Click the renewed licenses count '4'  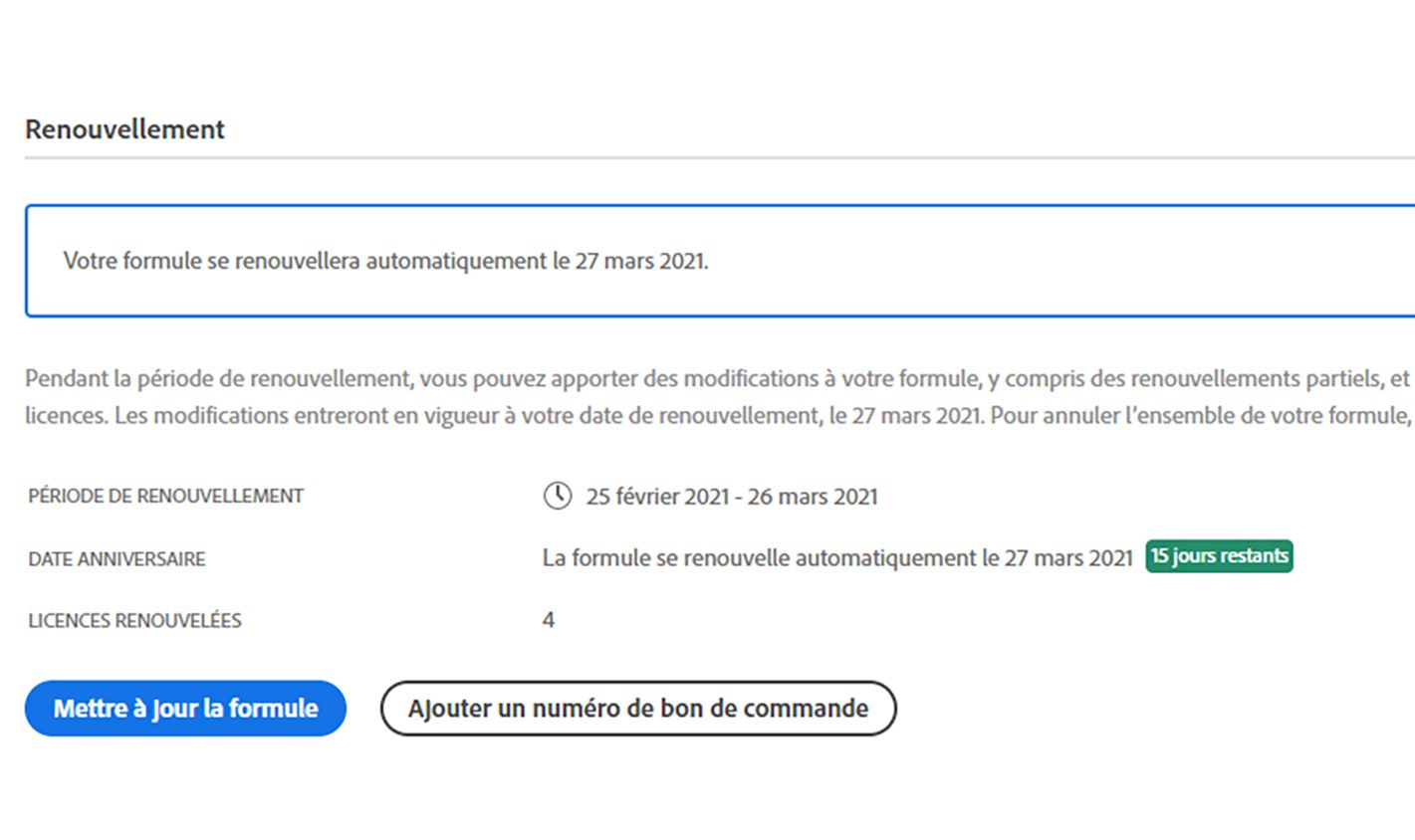click(551, 619)
